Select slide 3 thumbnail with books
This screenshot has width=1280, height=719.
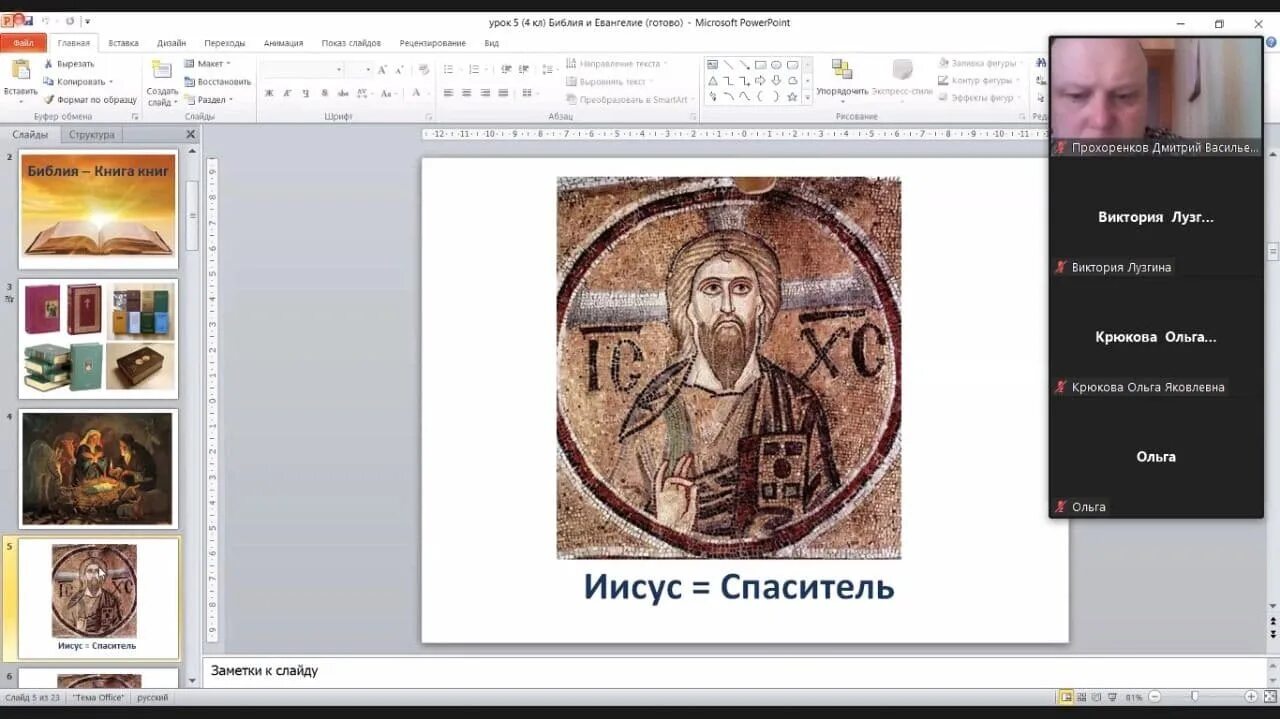coord(98,339)
